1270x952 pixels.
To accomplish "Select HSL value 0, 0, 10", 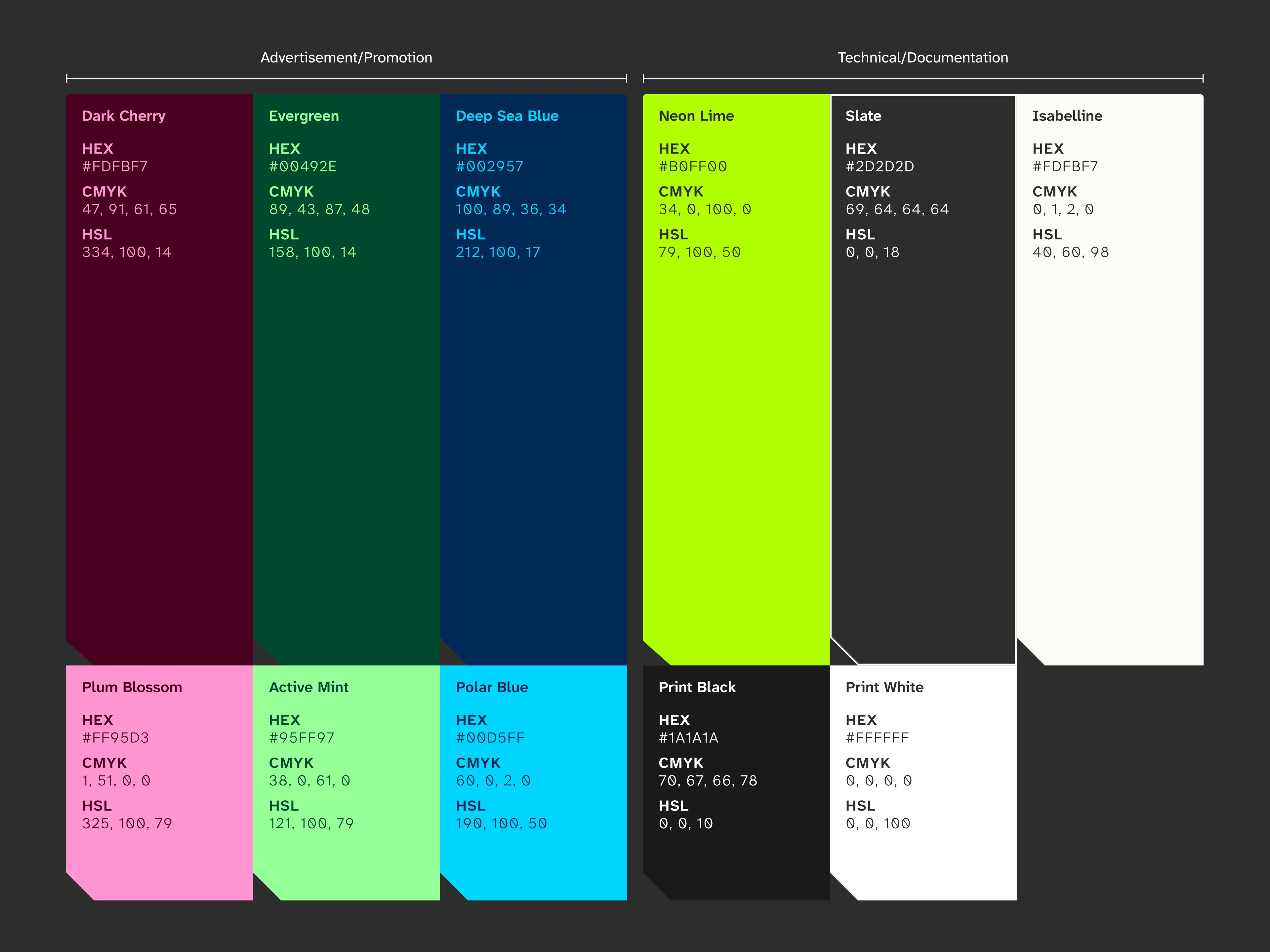I will tap(685, 823).
